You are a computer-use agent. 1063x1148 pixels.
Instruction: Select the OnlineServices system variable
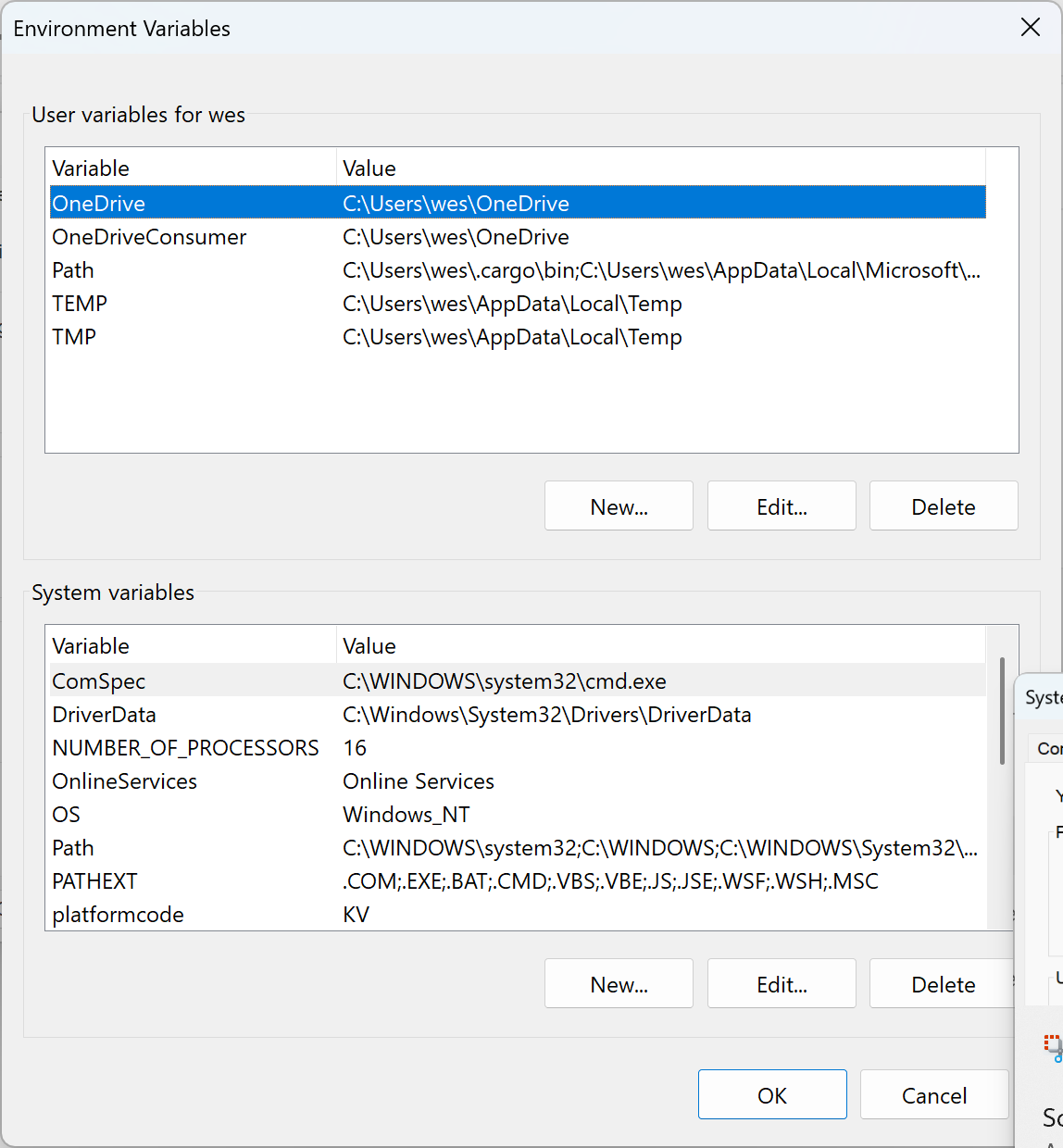coord(518,780)
